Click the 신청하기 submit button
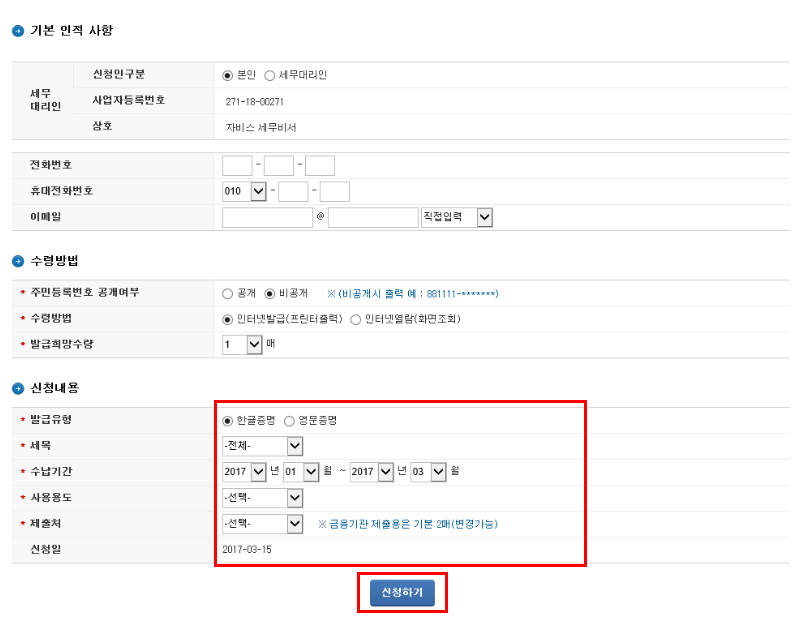Image resolution: width=809 pixels, height=625 pixels. (x=402, y=593)
